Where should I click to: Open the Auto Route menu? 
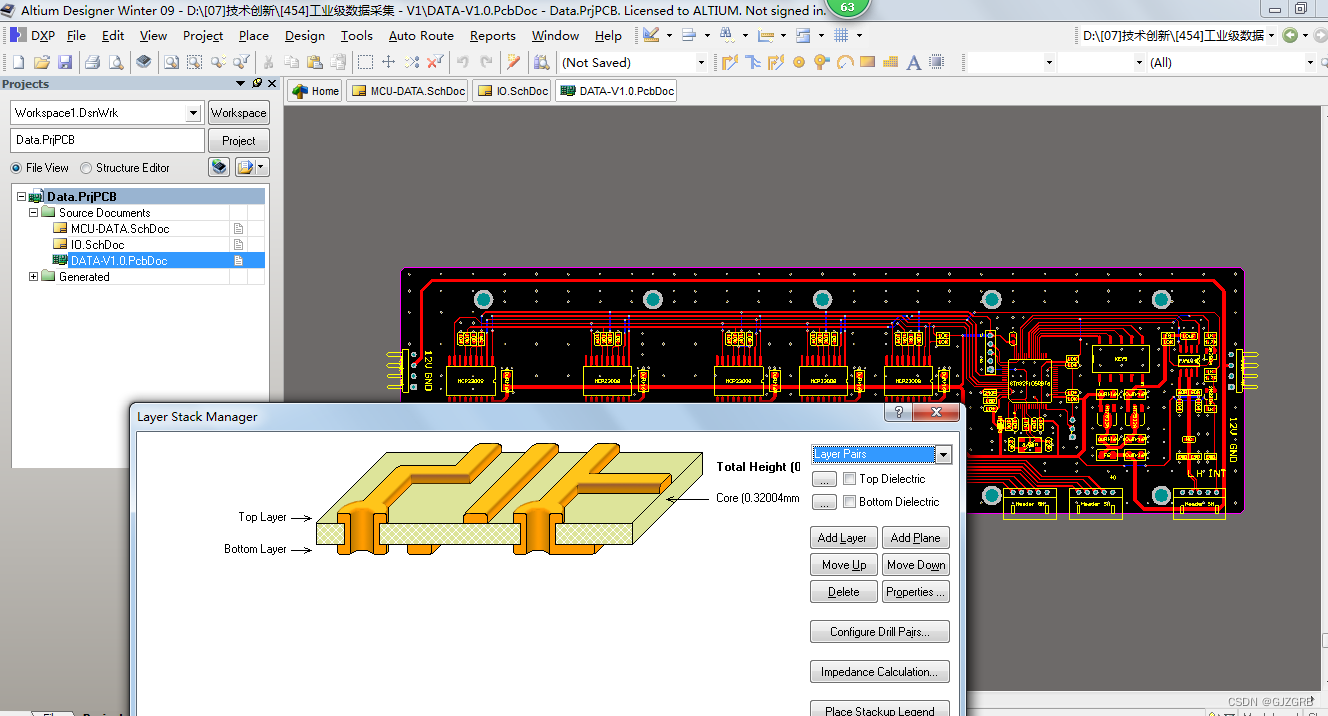[x=420, y=35]
